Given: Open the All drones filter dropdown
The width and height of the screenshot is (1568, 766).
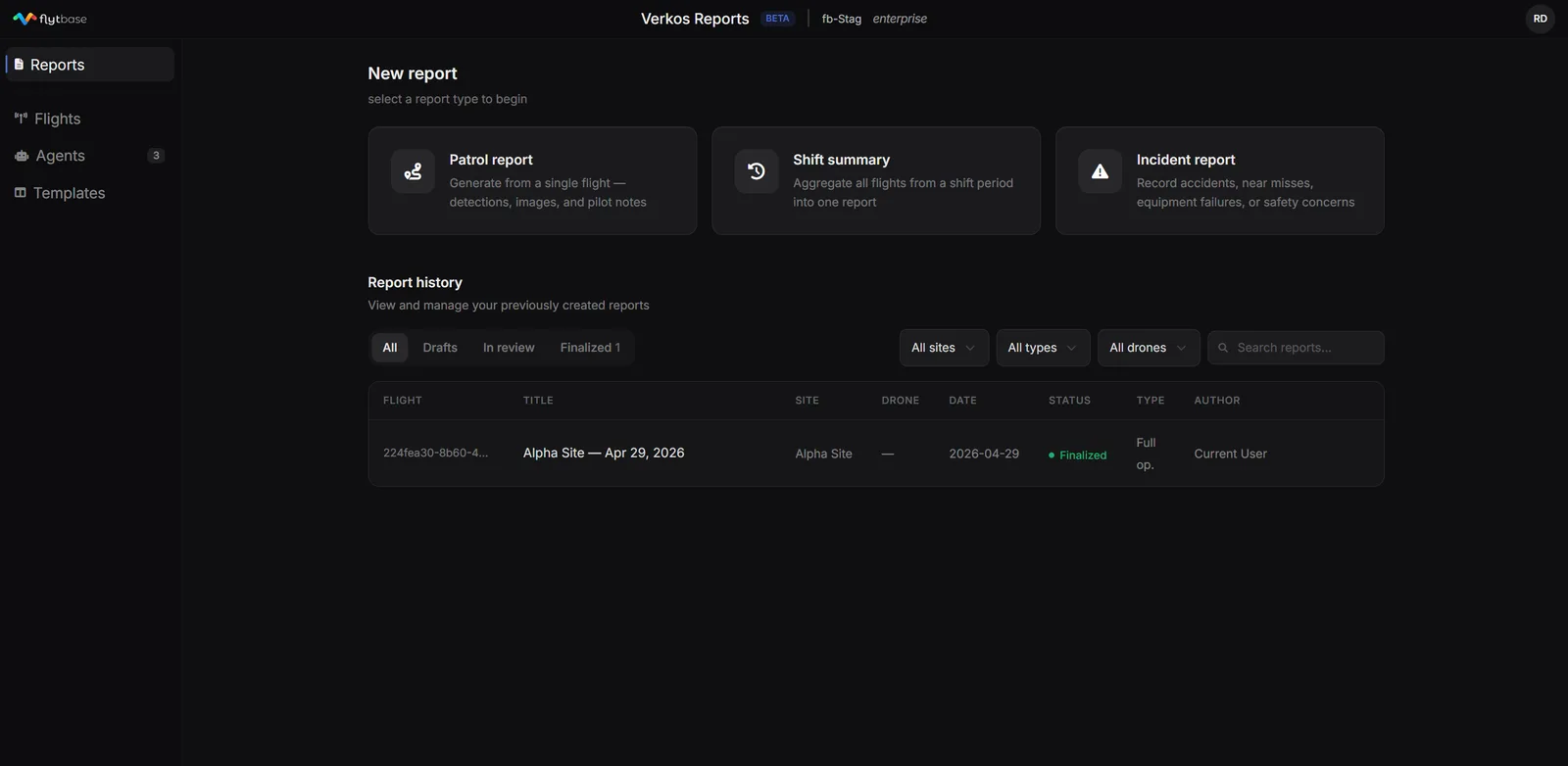Looking at the screenshot, I should click(x=1149, y=348).
